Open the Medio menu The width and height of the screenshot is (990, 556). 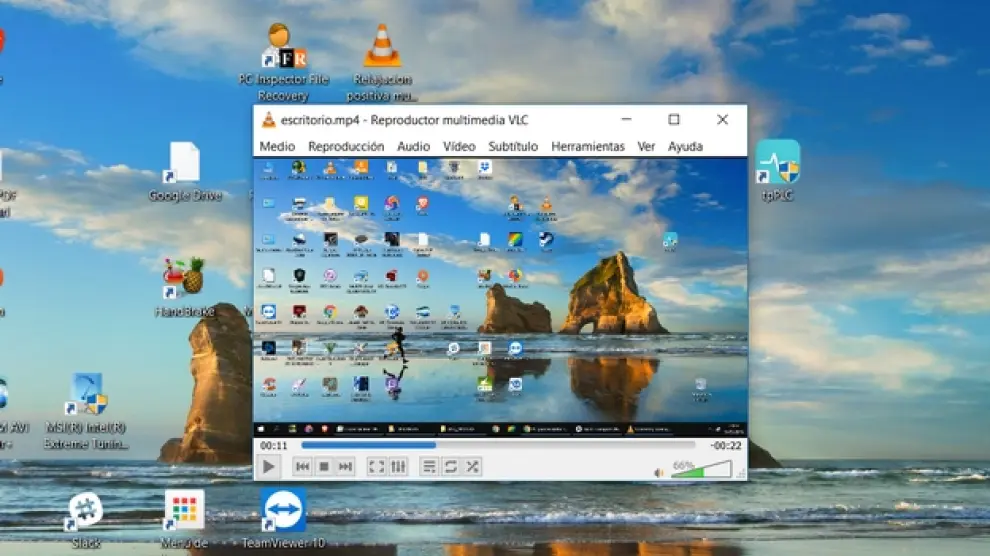coord(277,146)
